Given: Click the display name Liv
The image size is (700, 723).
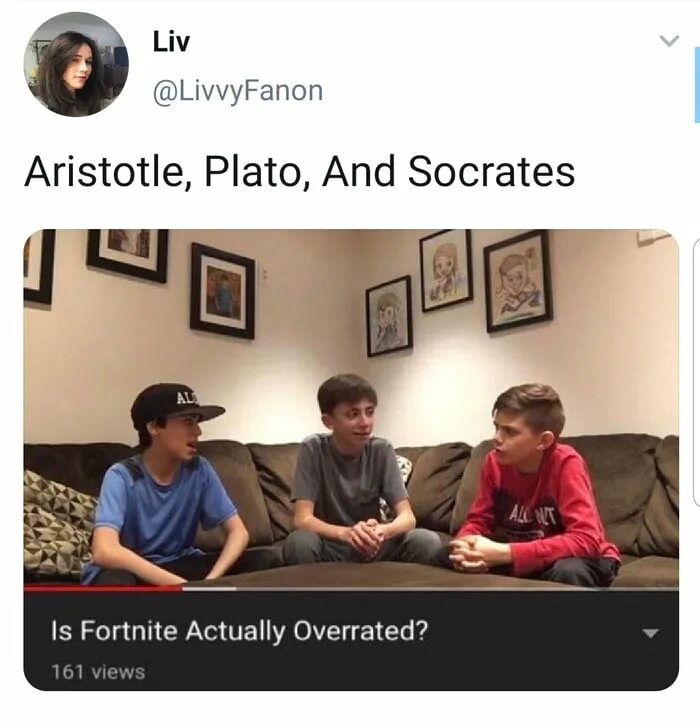Looking at the screenshot, I should click(x=171, y=41).
